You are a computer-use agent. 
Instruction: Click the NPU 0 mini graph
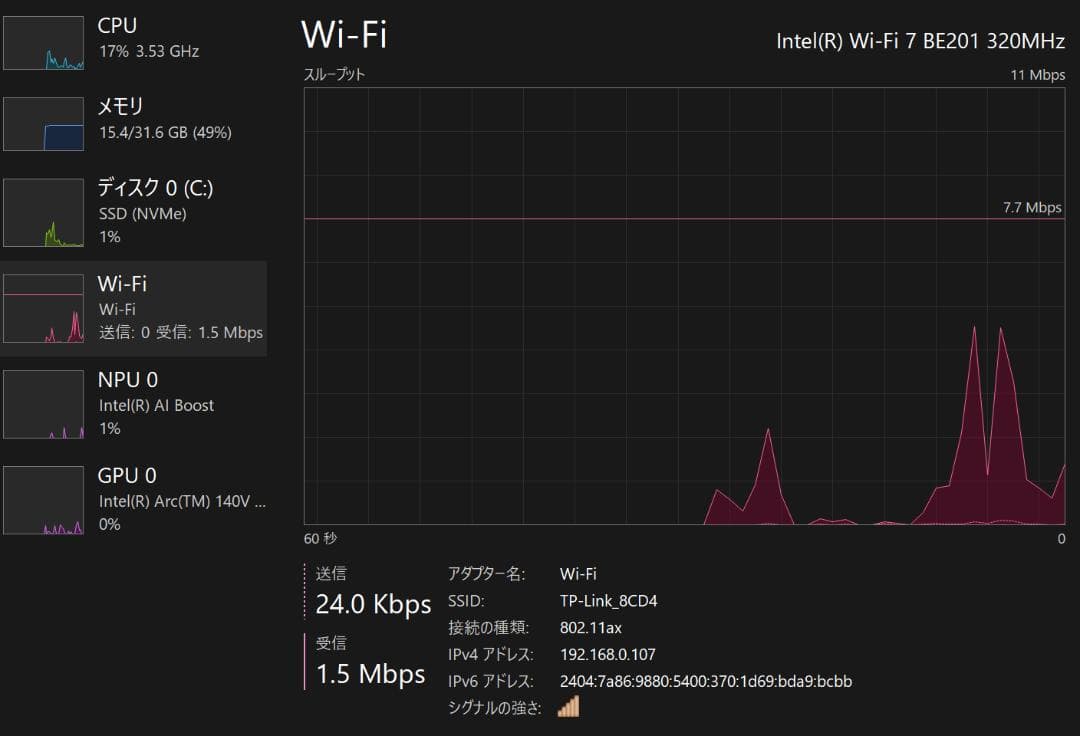tap(43, 404)
